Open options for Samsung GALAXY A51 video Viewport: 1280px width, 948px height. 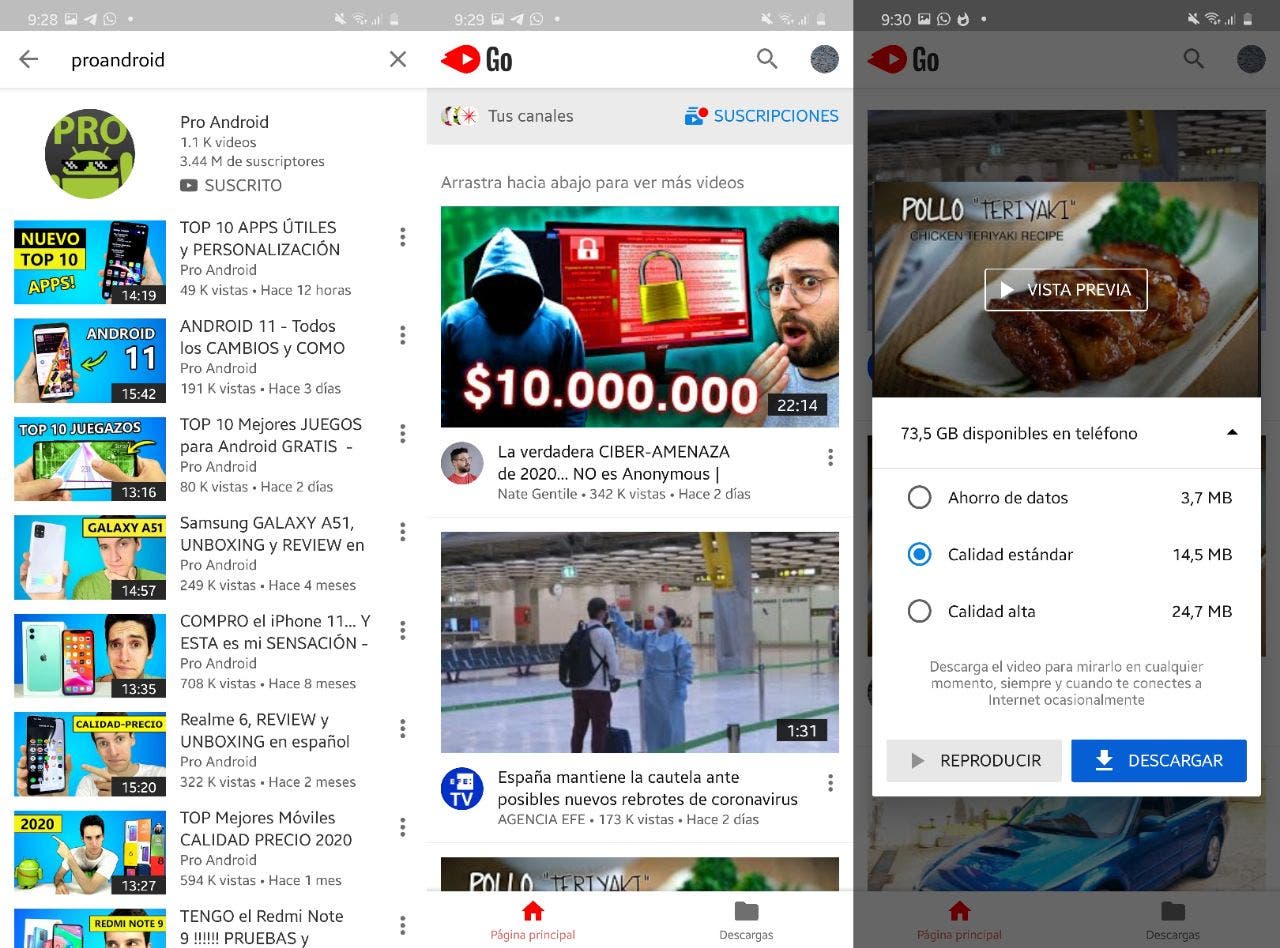(403, 532)
